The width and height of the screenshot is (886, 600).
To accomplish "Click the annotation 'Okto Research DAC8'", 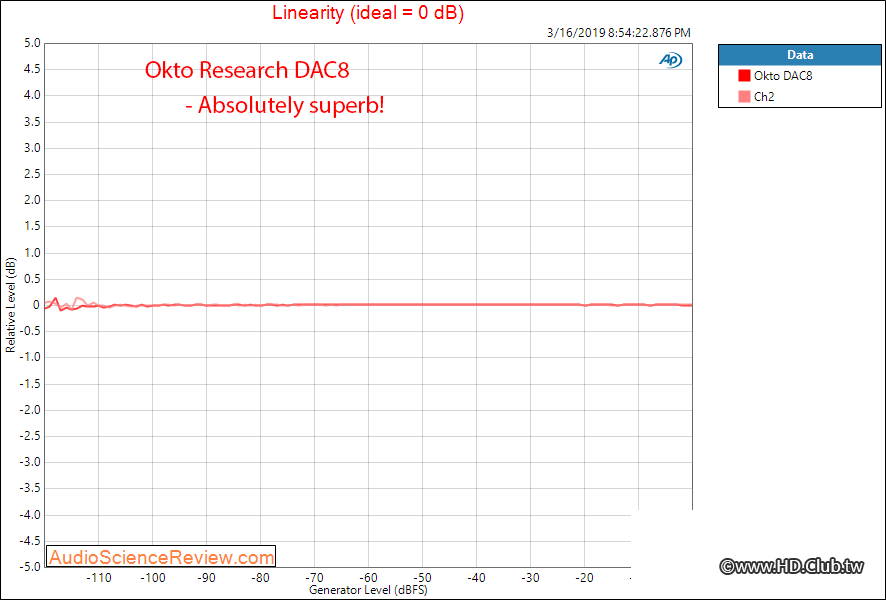I will (x=247, y=70).
